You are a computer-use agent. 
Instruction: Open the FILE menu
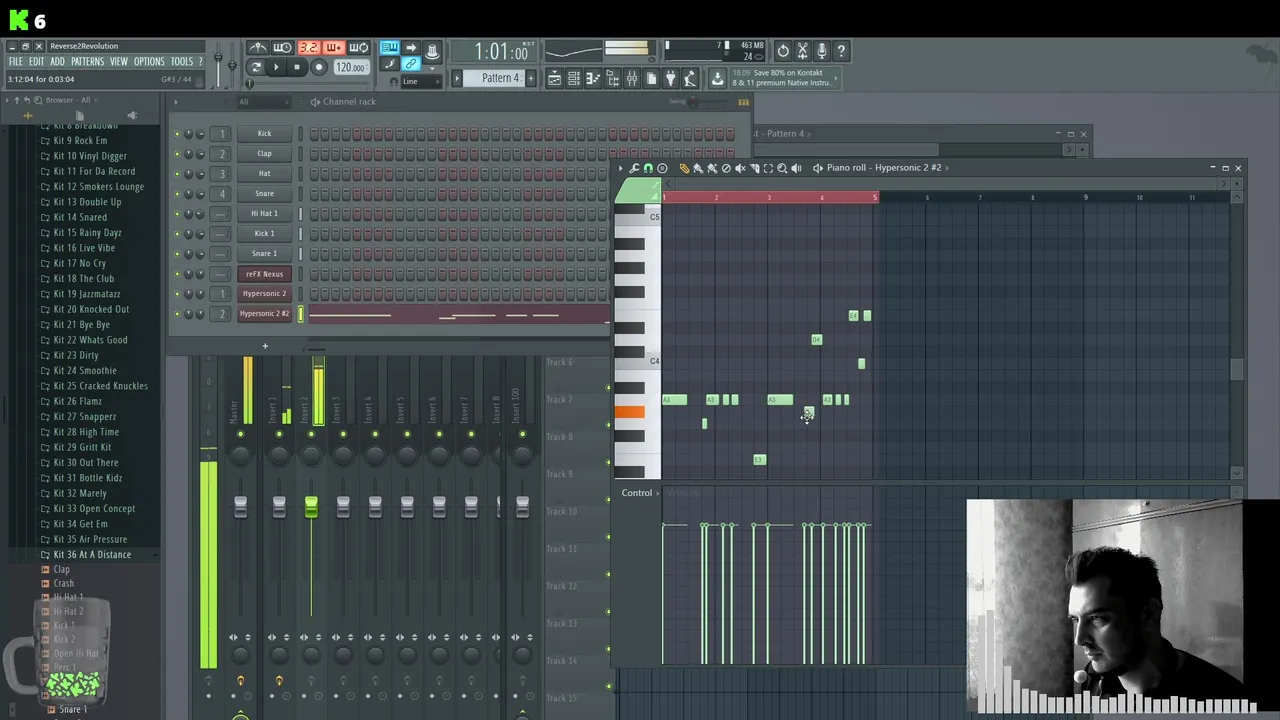(x=15, y=62)
